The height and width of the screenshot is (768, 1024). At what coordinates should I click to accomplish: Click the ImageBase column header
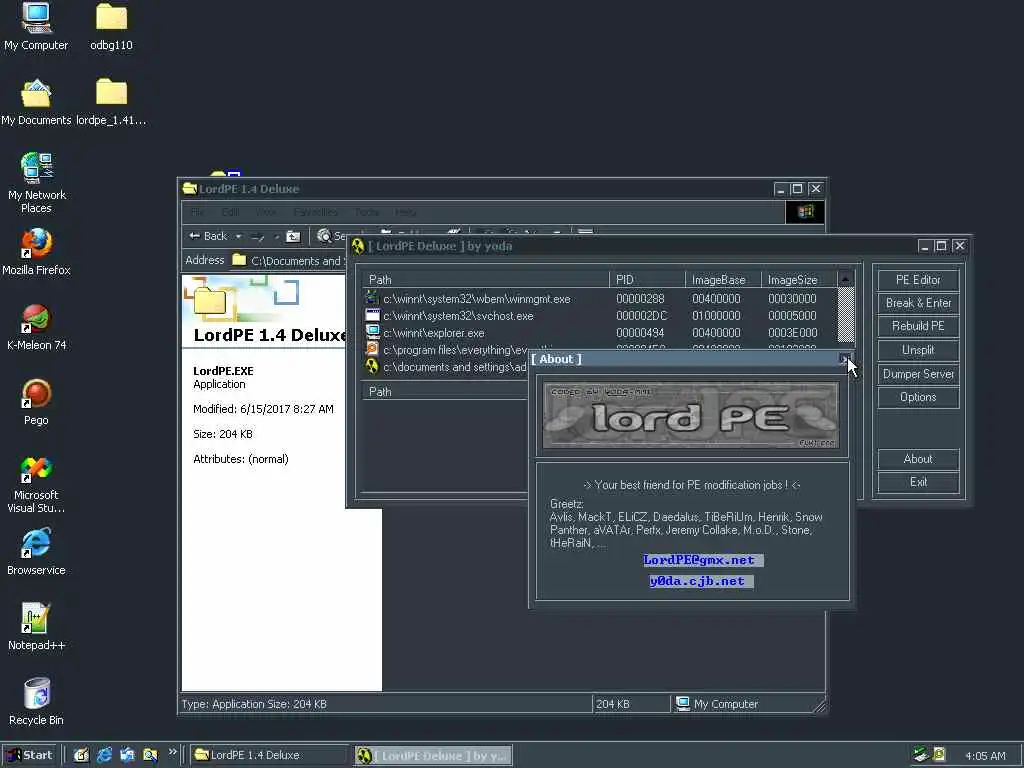pyautogui.click(x=722, y=280)
